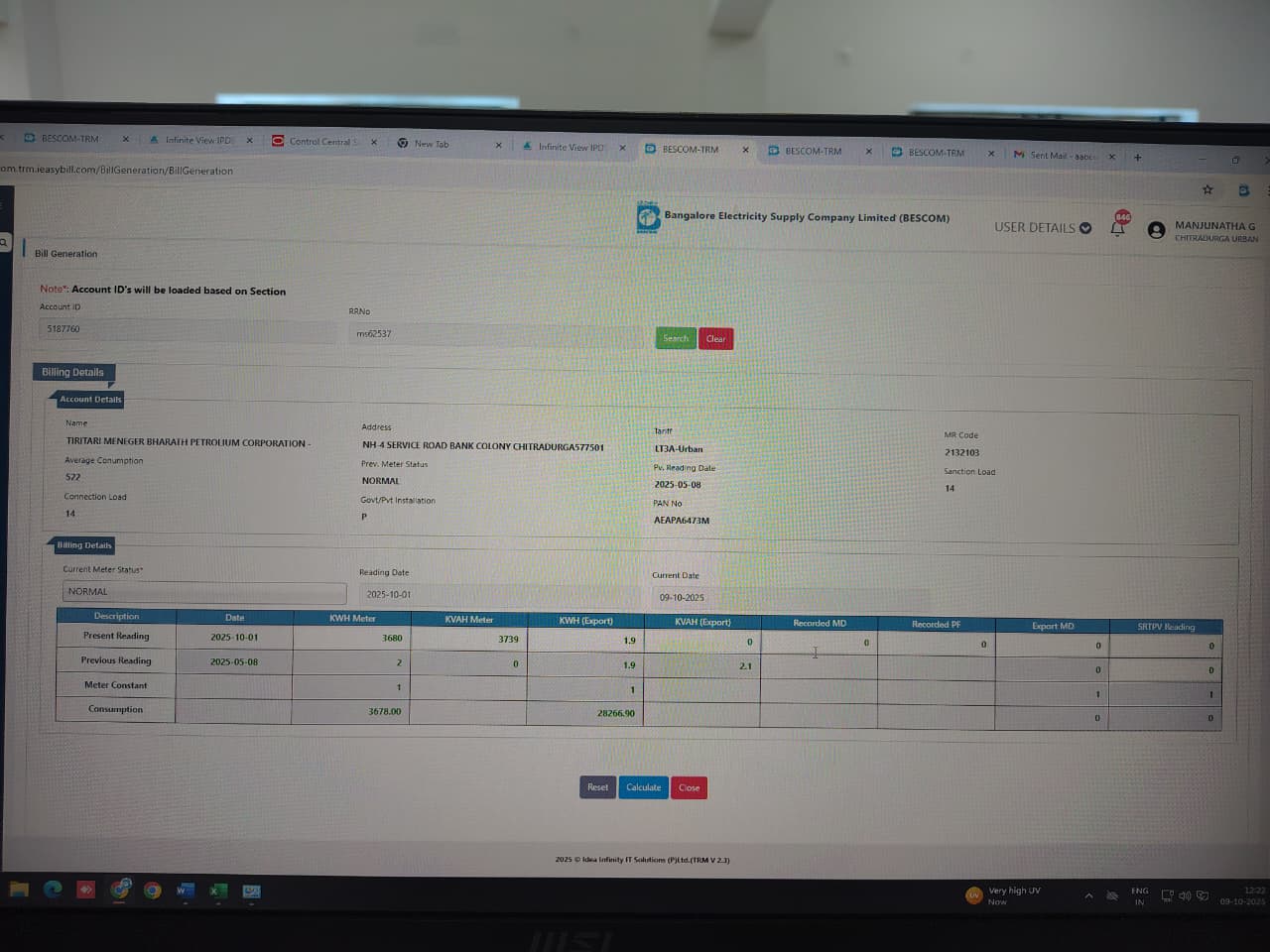Close the Sent Mail Gmail tab
The height and width of the screenshot is (952, 1270).
[1111, 157]
